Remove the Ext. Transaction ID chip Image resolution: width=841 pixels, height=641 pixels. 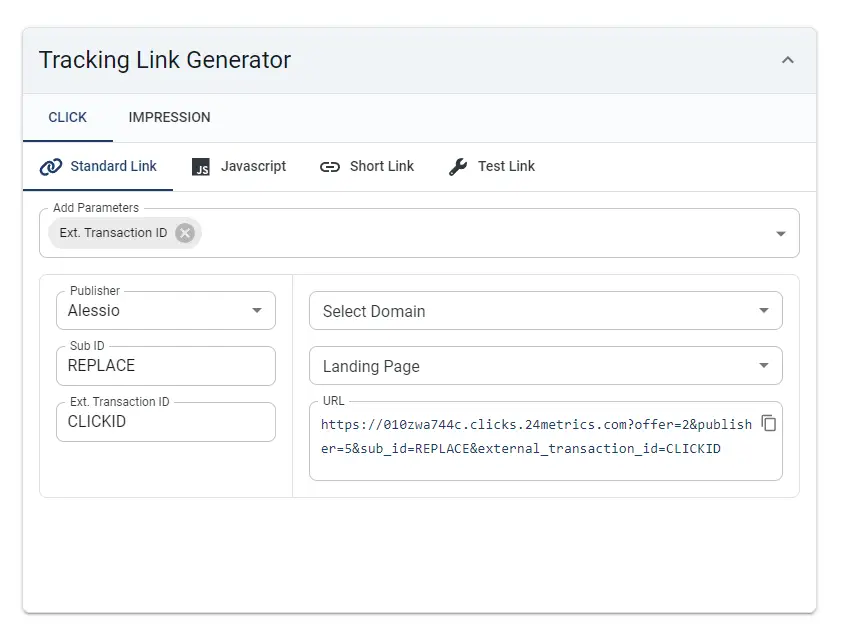point(185,233)
